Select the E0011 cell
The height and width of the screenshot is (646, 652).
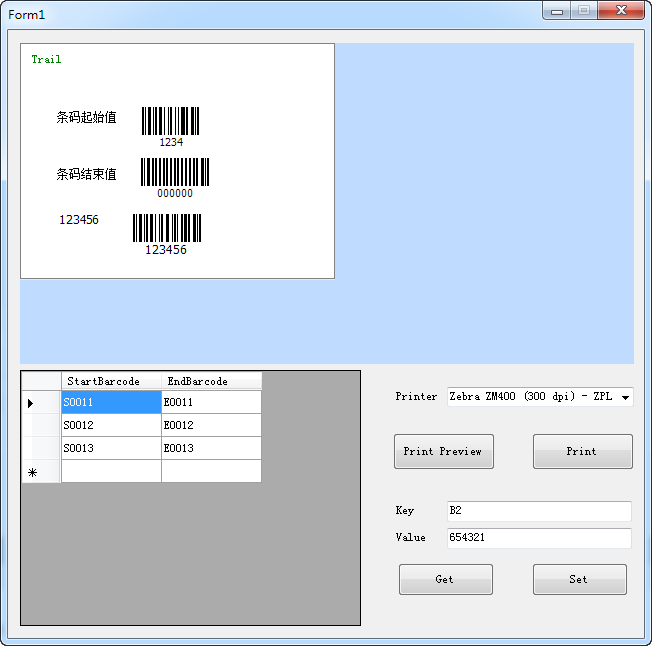click(x=211, y=402)
